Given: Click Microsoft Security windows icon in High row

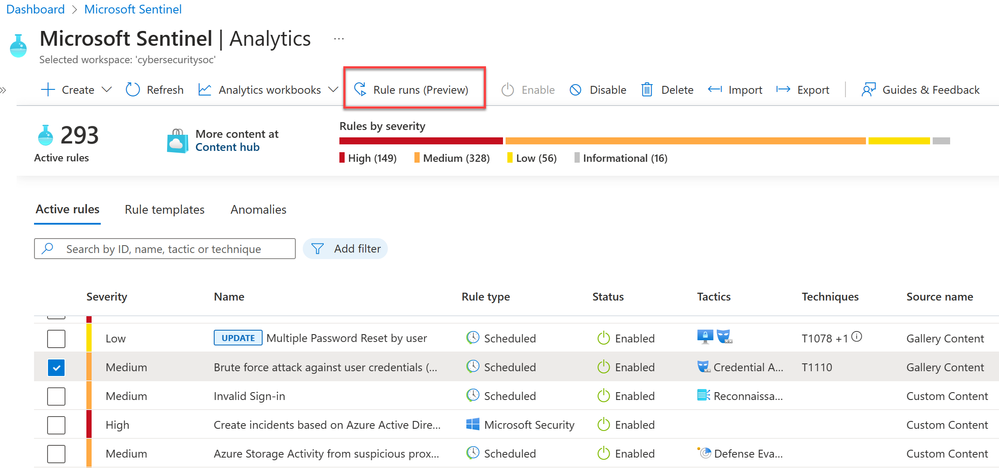Looking at the screenshot, I should click(x=472, y=425).
